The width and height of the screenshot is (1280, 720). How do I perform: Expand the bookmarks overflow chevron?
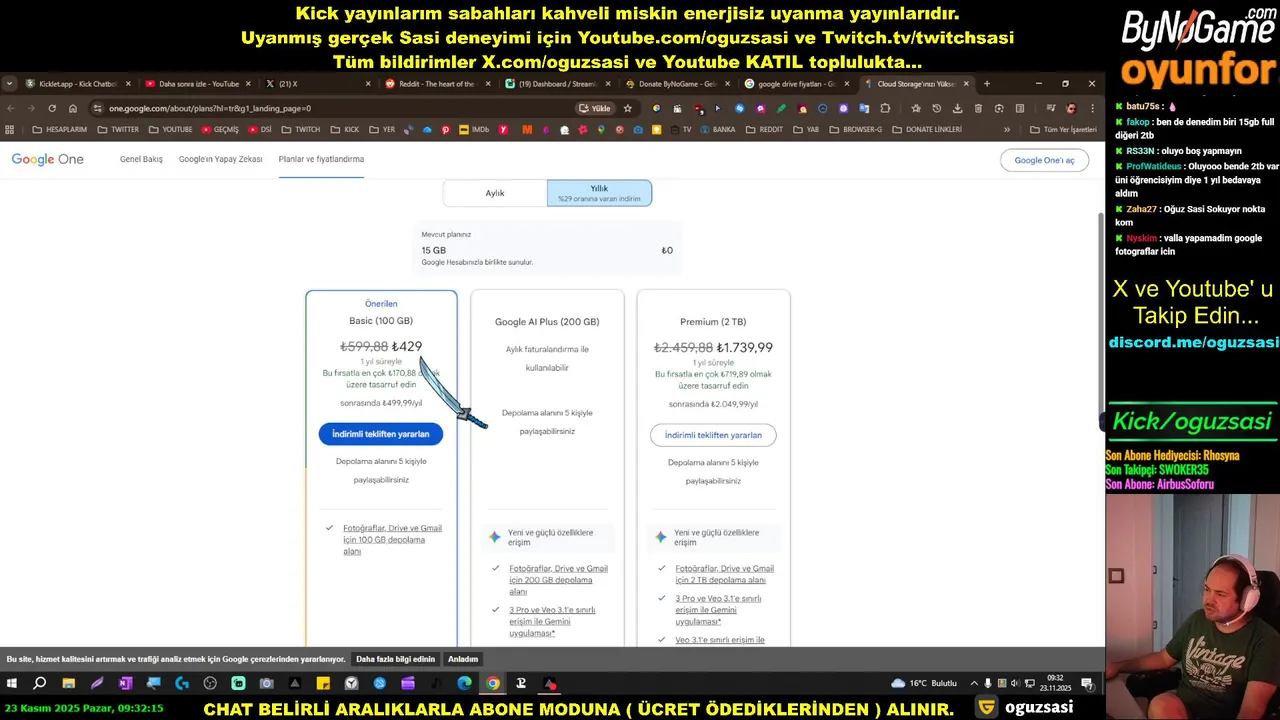tap(1007, 129)
